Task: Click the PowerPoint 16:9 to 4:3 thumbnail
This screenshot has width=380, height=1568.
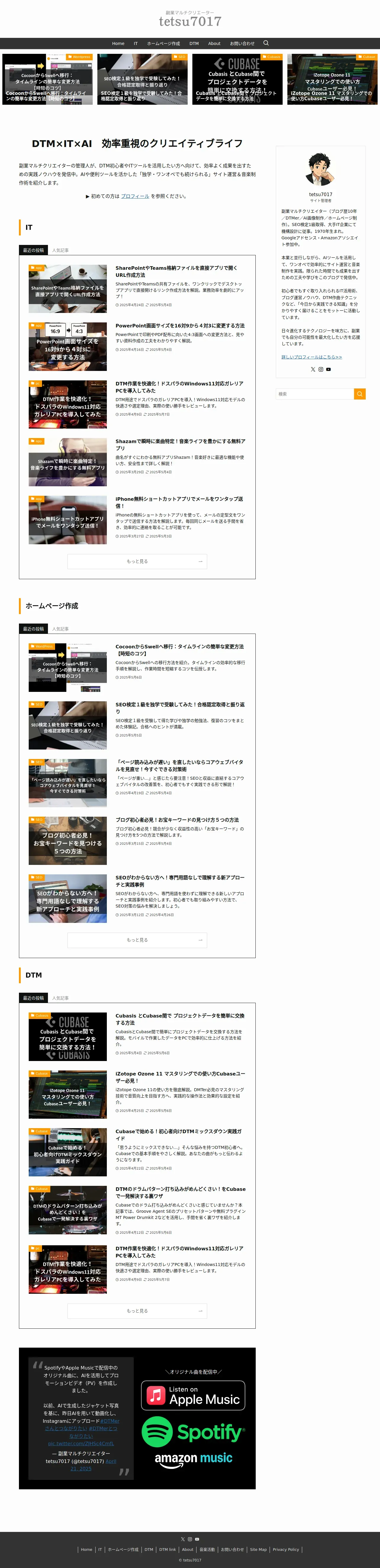Action: click(67, 346)
